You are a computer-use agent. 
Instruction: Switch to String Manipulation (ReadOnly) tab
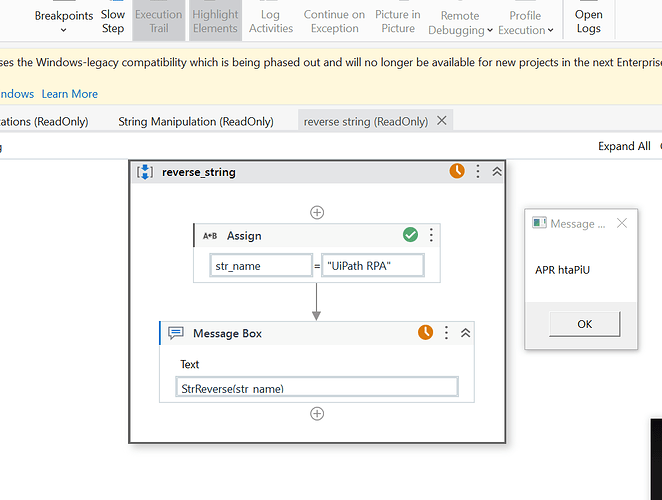pyautogui.click(x=196, y=122)
